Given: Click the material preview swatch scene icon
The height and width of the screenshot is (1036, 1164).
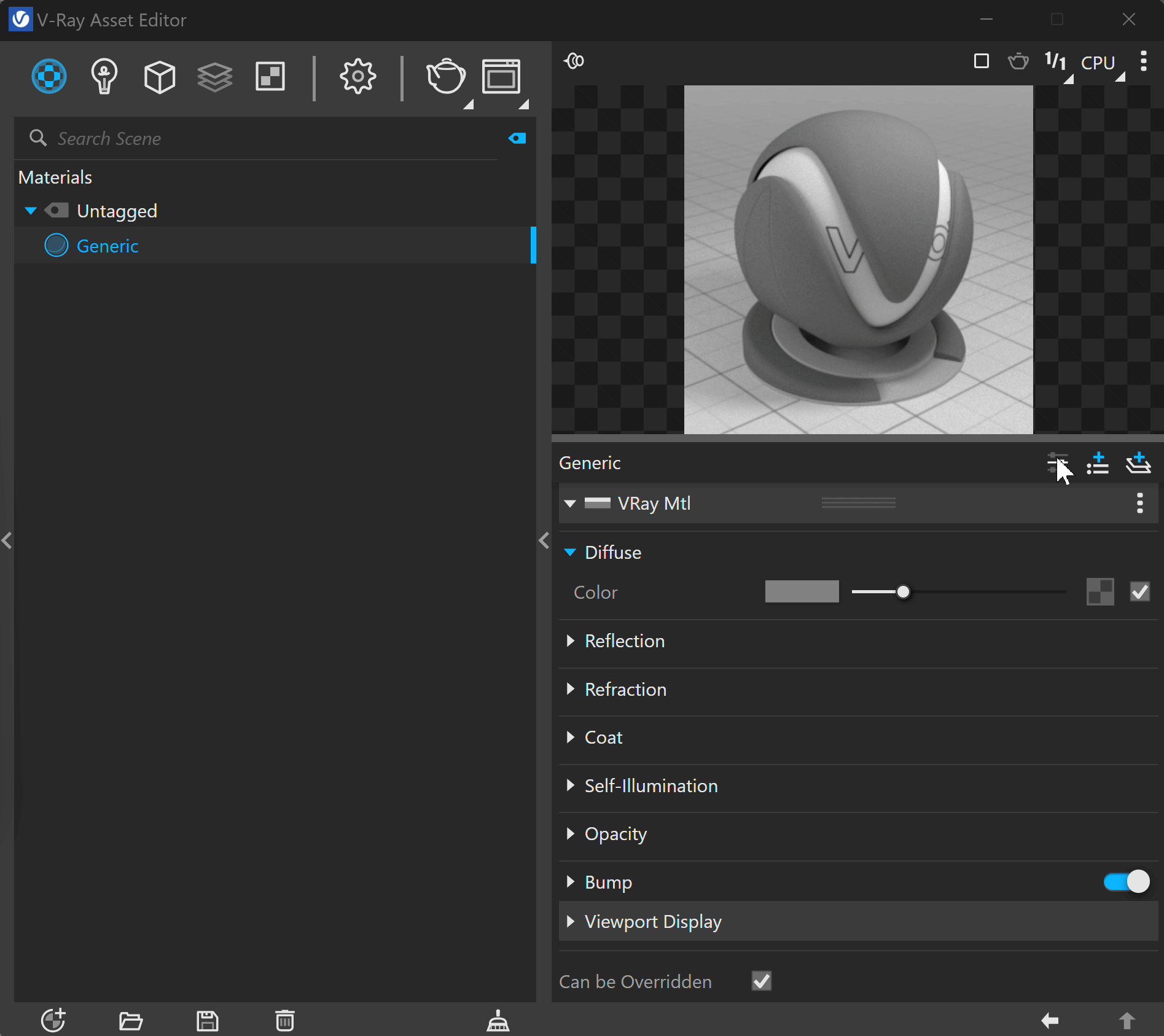Looking at the screenshot, I should [574, 61].
